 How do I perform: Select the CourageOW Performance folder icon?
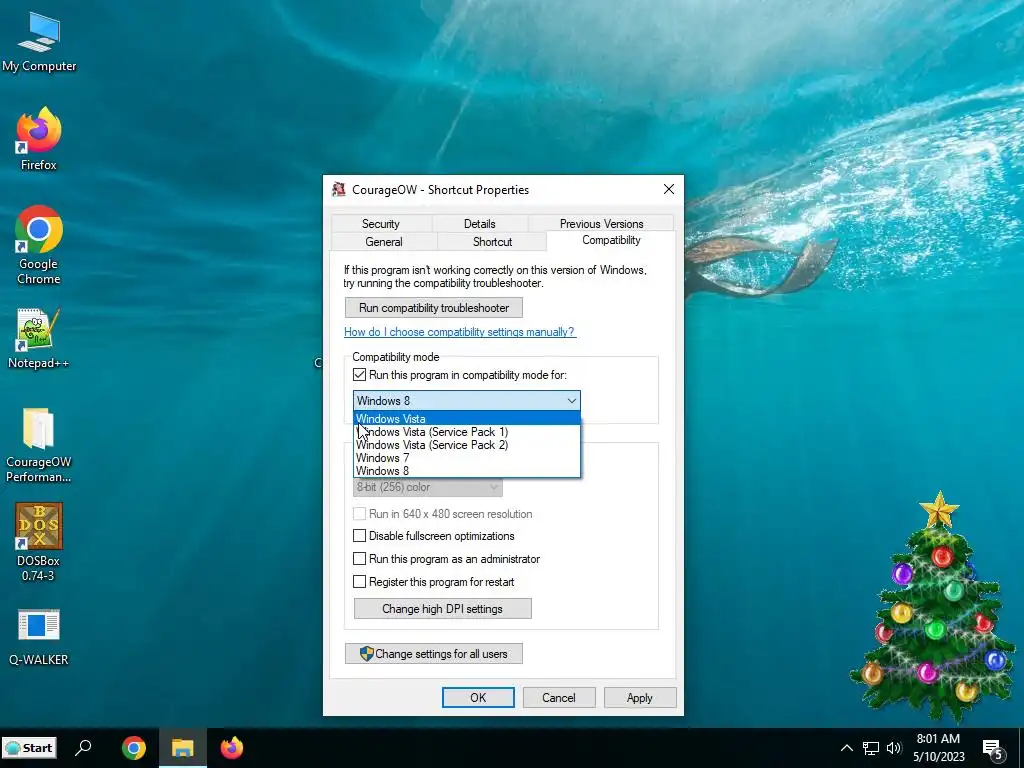tap(39, 445)
